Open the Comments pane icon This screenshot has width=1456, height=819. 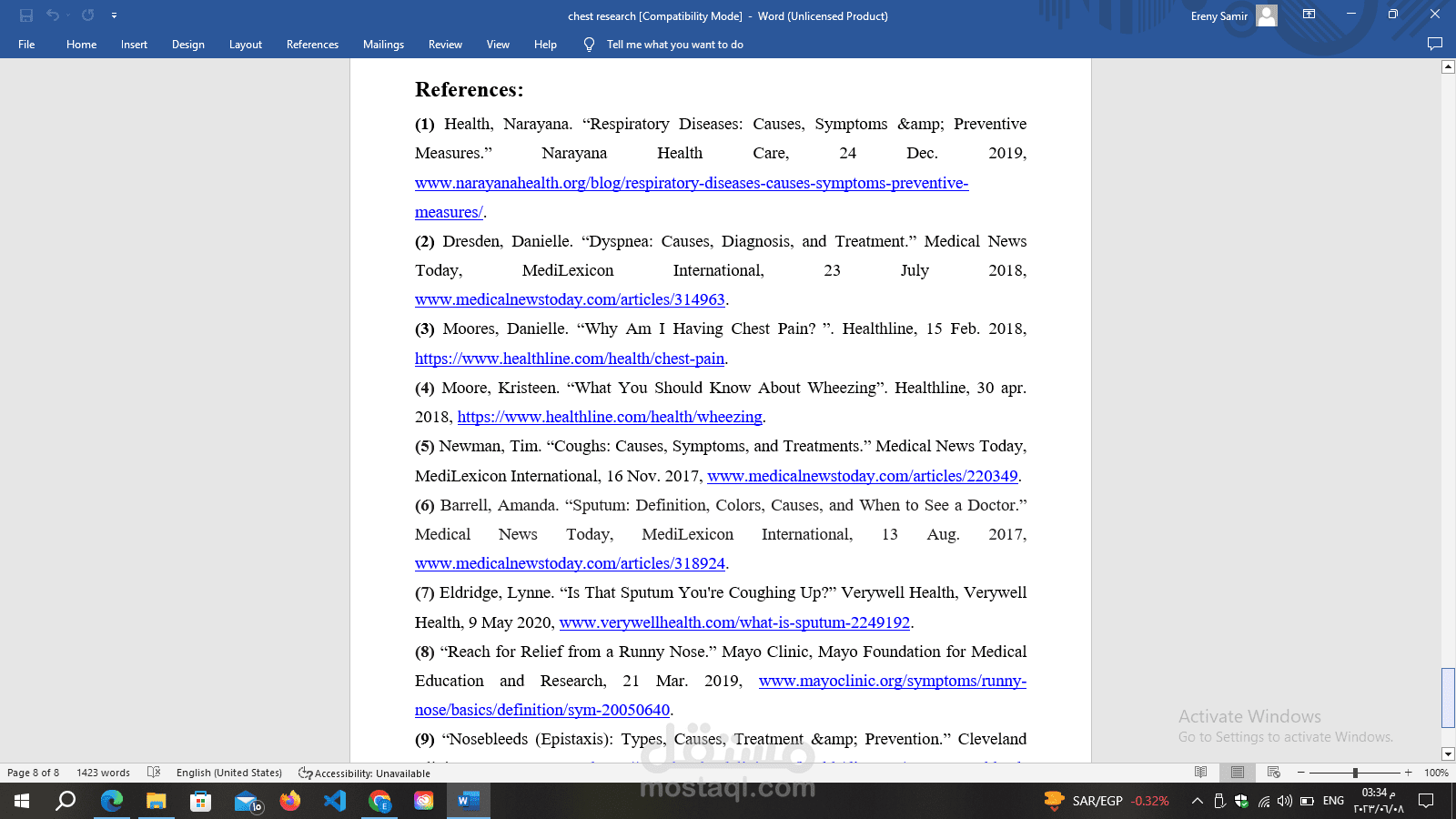[x=1435, y=44]
